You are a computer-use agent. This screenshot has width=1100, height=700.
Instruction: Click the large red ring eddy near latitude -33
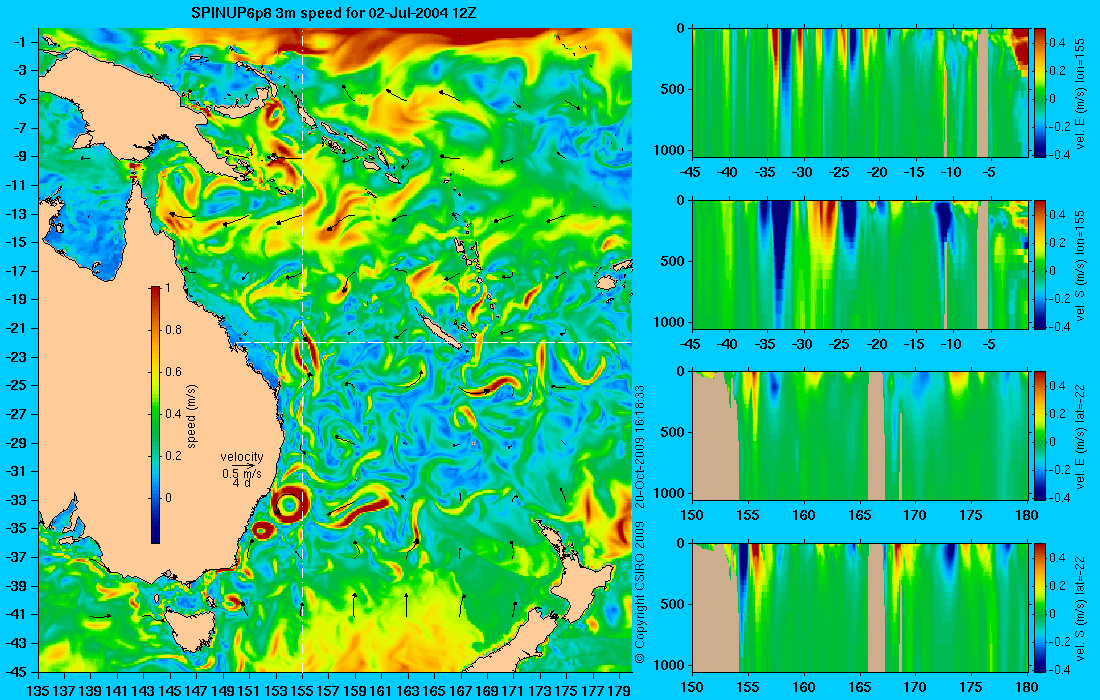(288, 504)
